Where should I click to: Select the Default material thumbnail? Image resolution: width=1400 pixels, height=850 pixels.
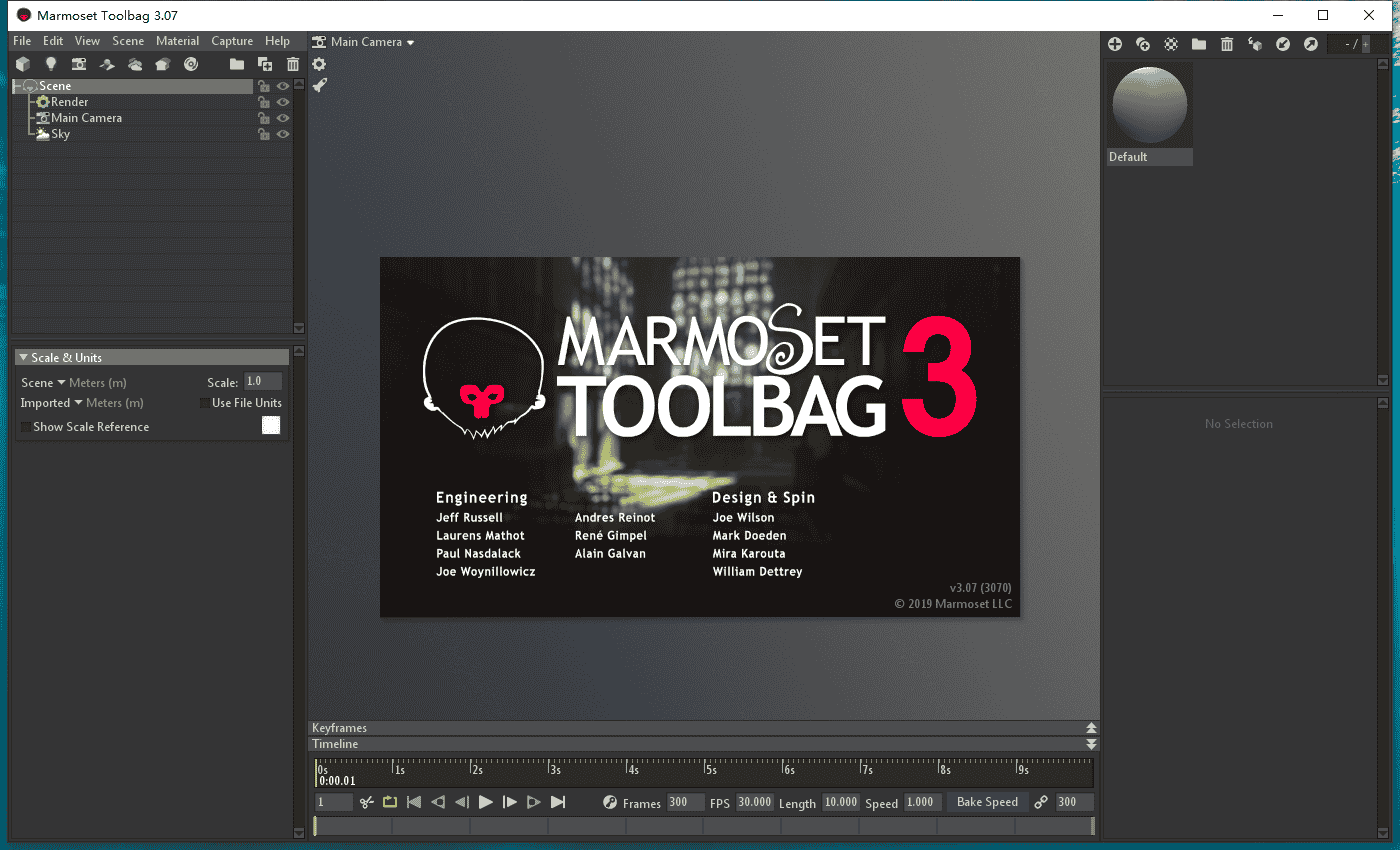coord(1149,106)
